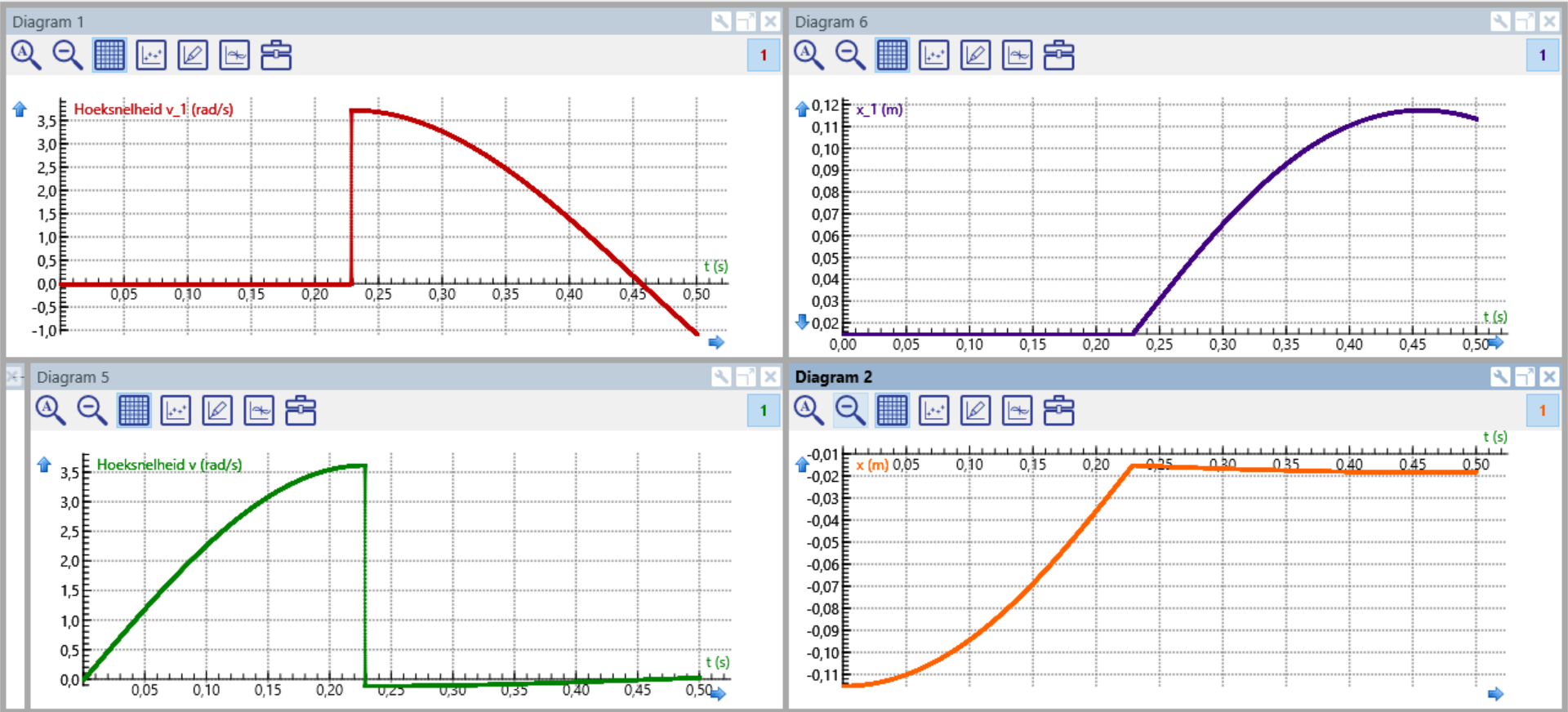Viewport: 1568px width, 712px height.
Task: Open the toolbox menu in Diagram 6
Action: click(x=1058, y=56)
